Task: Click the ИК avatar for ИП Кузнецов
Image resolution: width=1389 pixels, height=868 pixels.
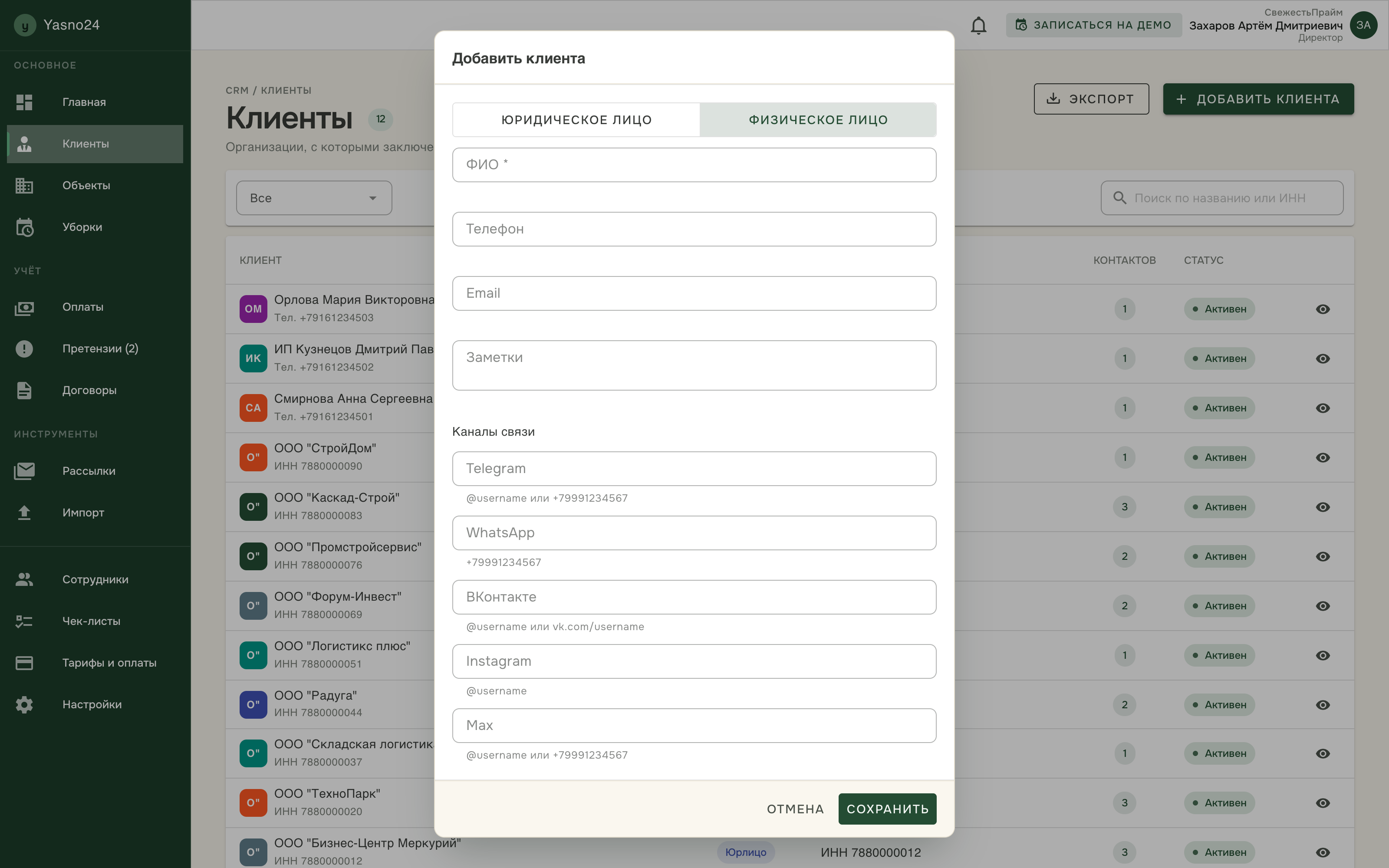Action: point(253,358)
